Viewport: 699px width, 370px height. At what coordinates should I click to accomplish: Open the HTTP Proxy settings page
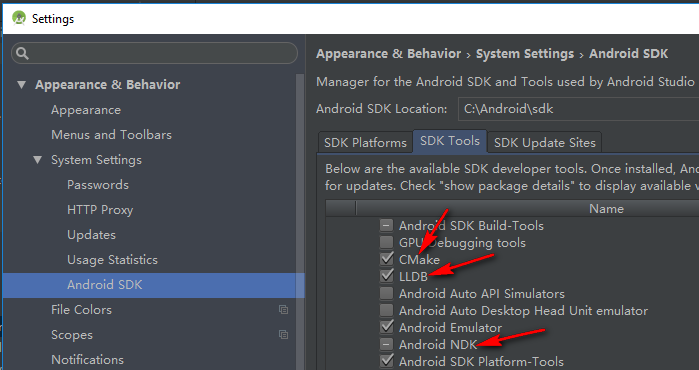pos(100,210)
